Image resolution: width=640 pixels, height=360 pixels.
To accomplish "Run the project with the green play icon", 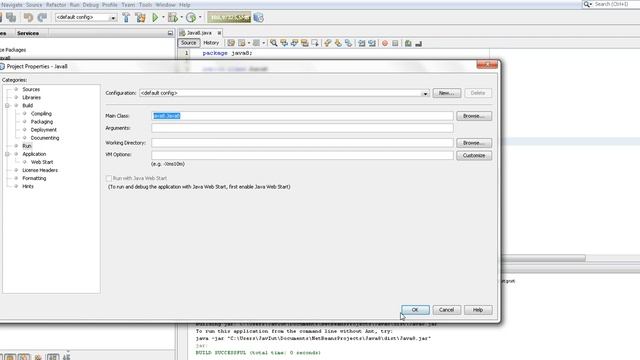I will coord(155,18).
